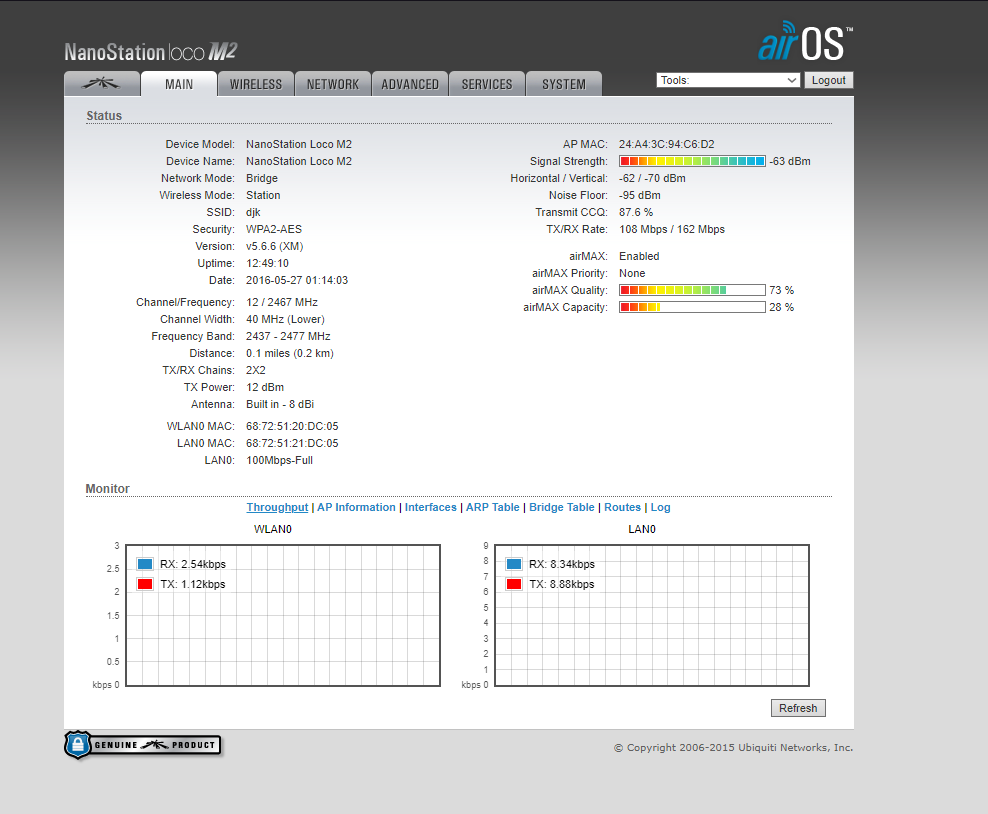The height and width of the screenshot is (814, 988).
Task: Click the WLAN0 throughput graph
Action: pyautogui.click(x=283, y=616)
